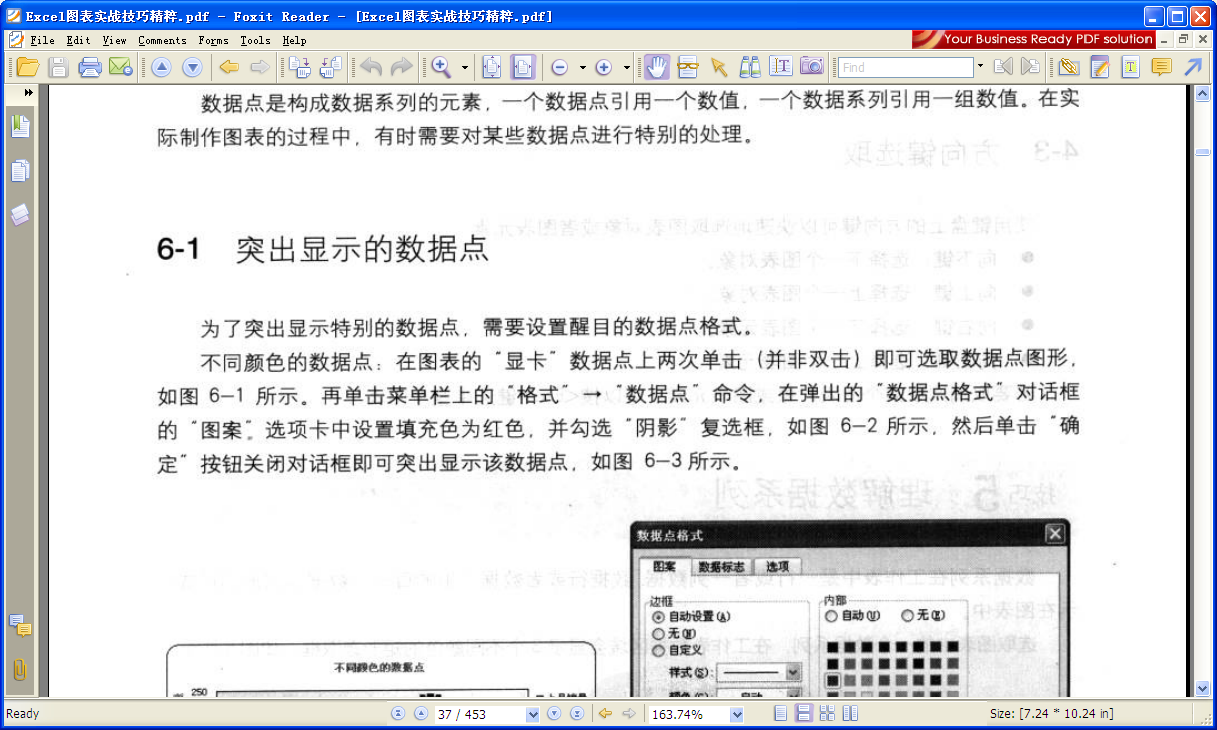Click the Save icon in toolbar

(58, 67)
